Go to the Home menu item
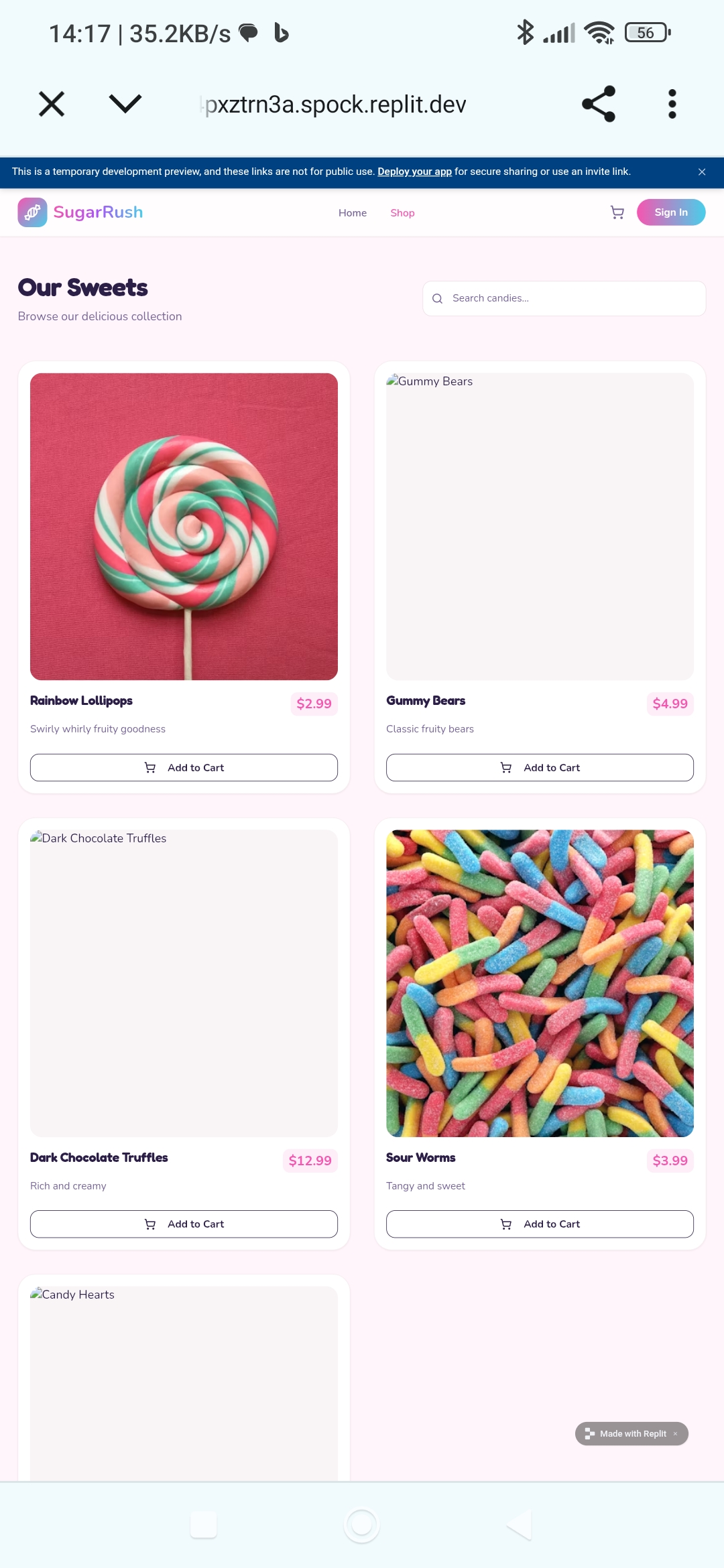 [x=353, y=213]
